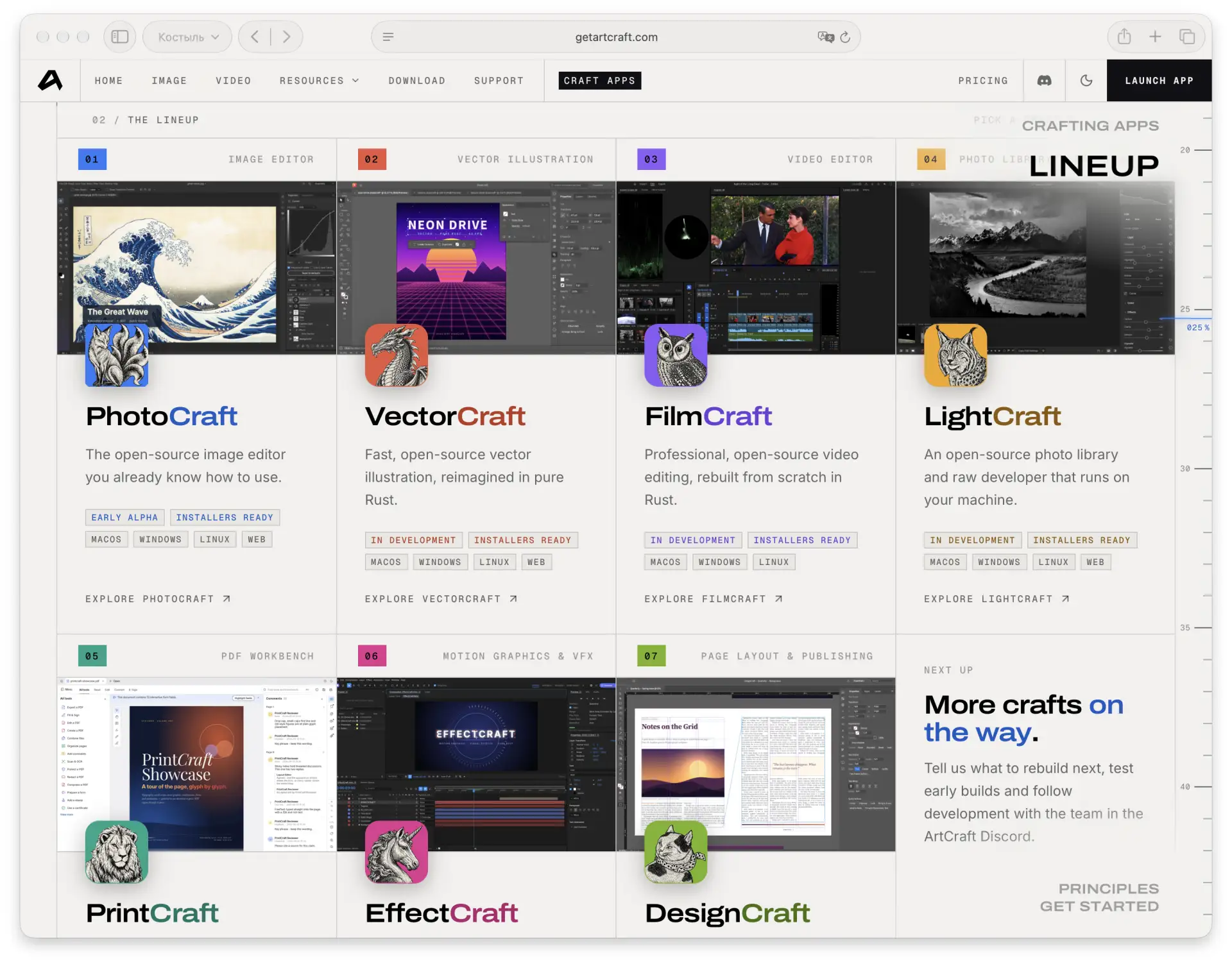Image resolution: width=1232 pixels, height=964 pixels.
Task: Open the Support nav item
Action: tap(499, 81)
